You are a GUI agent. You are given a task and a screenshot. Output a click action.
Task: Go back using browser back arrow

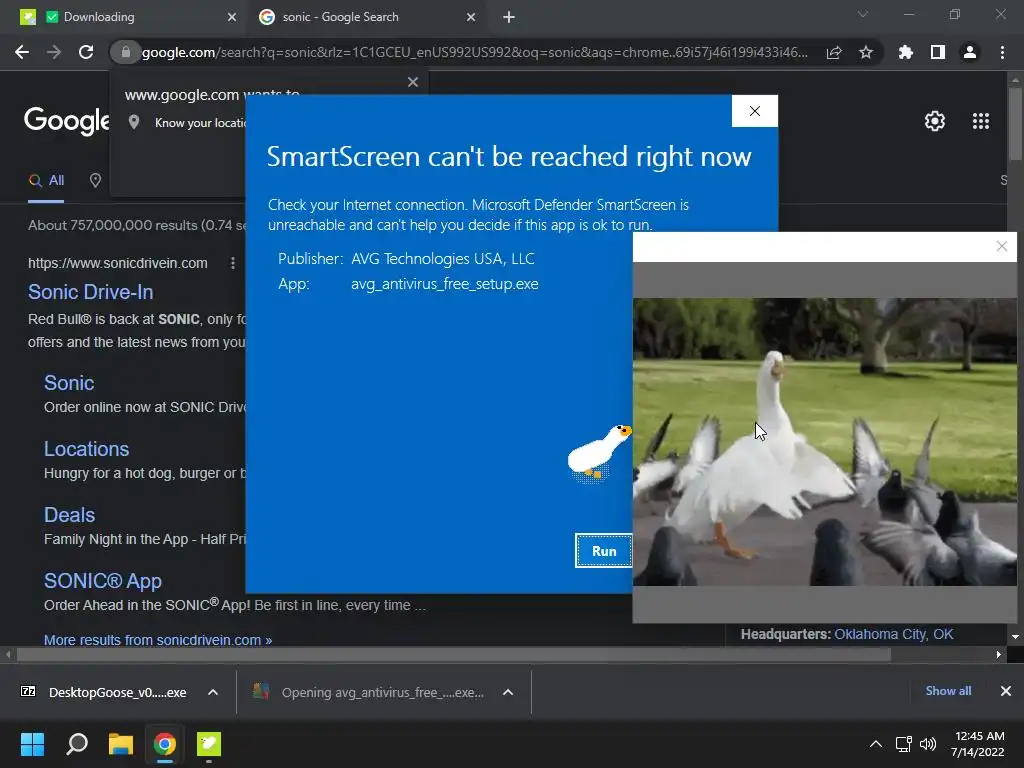click(x=22, y=52)
